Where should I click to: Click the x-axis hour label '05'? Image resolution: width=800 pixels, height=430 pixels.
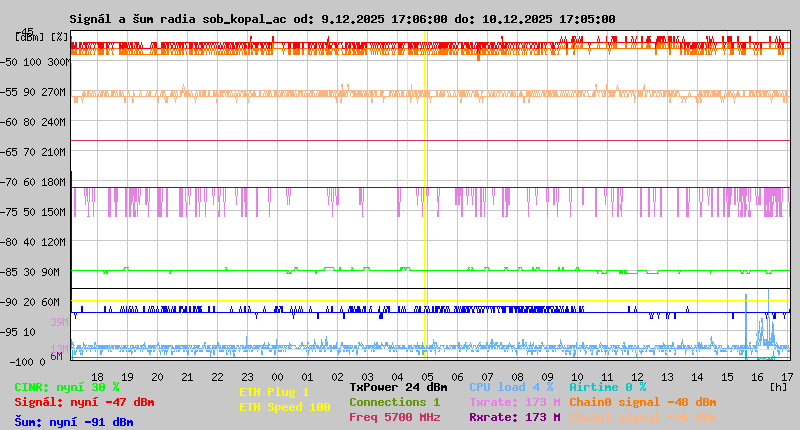[428, 377]
